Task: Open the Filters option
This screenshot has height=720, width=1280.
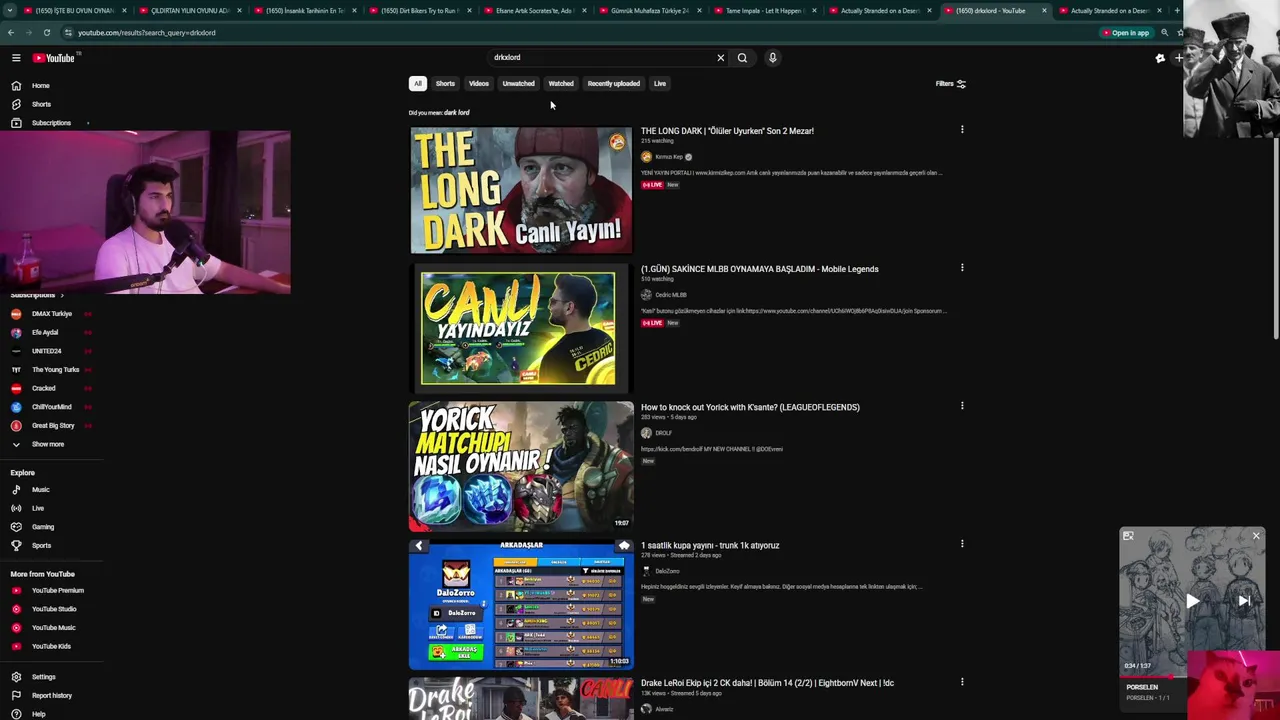Action: click(950, 84)
